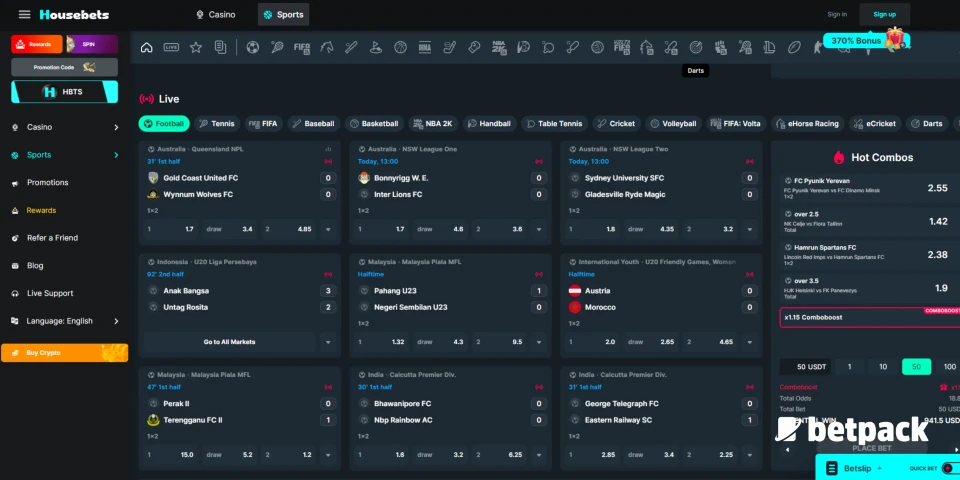
Task: Click the Sign in link
Action: pyautogui.click(x=837, y=15)
